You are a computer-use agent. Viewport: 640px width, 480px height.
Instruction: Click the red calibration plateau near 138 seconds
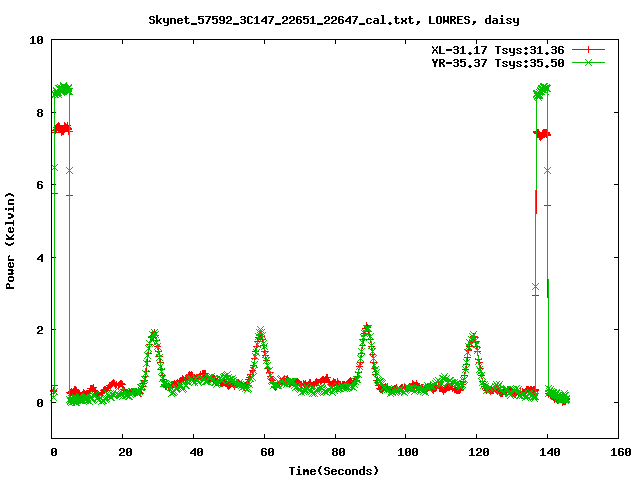tap(543, 134)
